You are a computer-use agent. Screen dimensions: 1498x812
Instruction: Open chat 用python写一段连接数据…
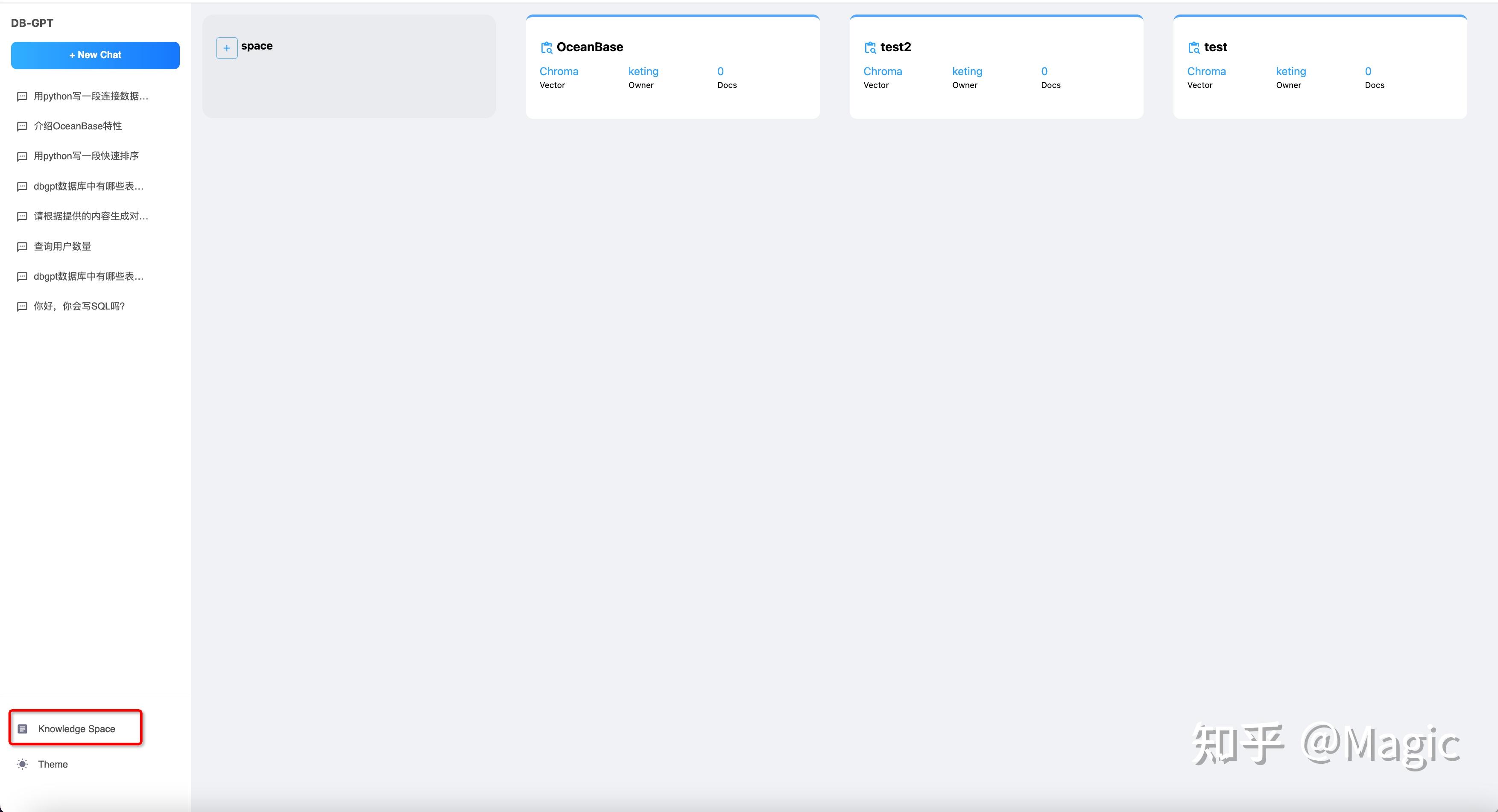91,96
